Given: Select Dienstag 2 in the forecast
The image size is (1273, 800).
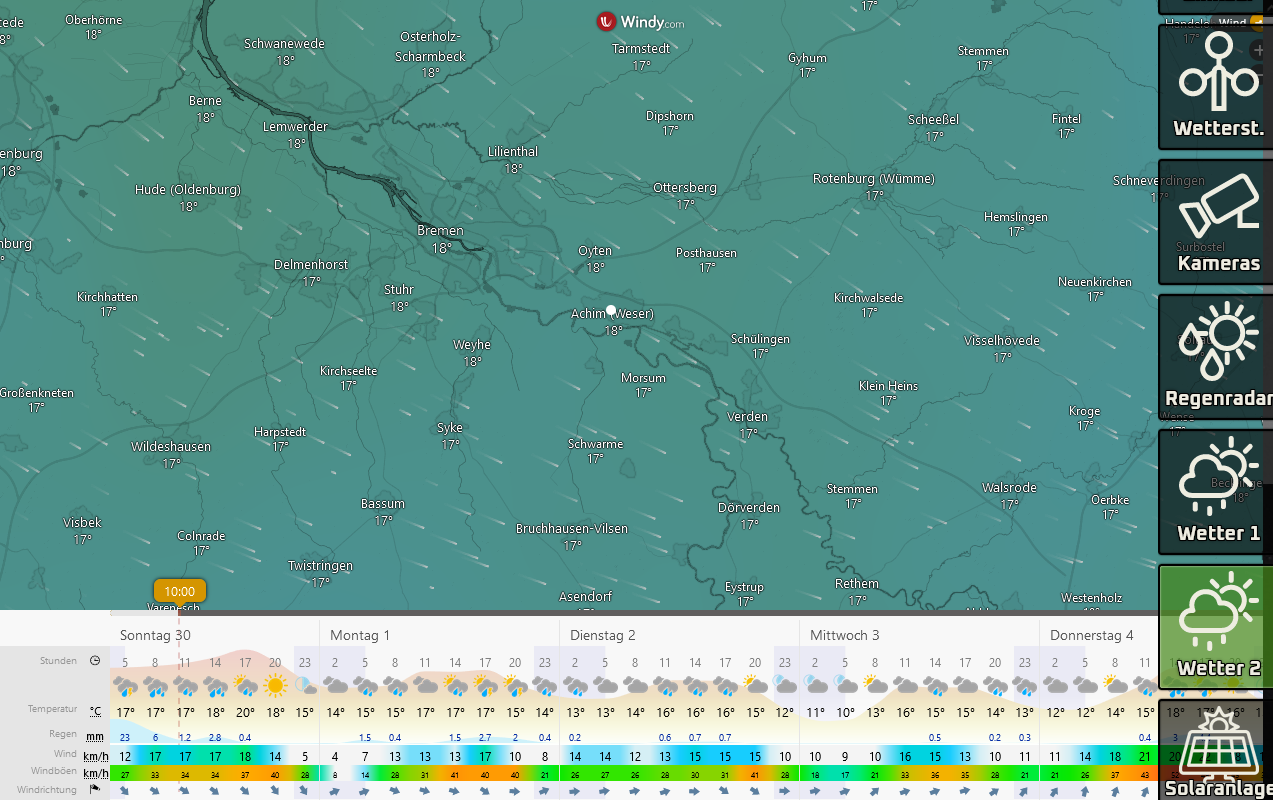Looking at the screenshot, I should [x=602, y=635].
